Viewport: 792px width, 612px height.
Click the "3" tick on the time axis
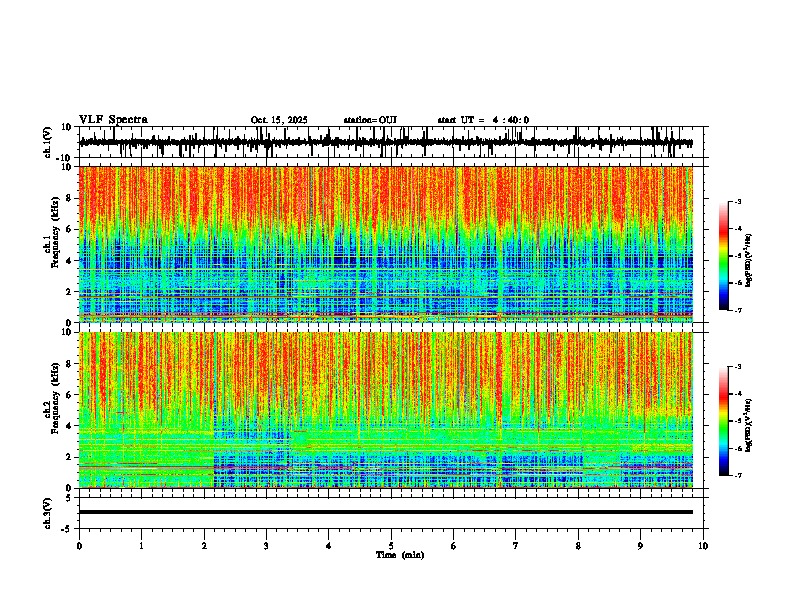pyautogui.click(x=266, y=546)
